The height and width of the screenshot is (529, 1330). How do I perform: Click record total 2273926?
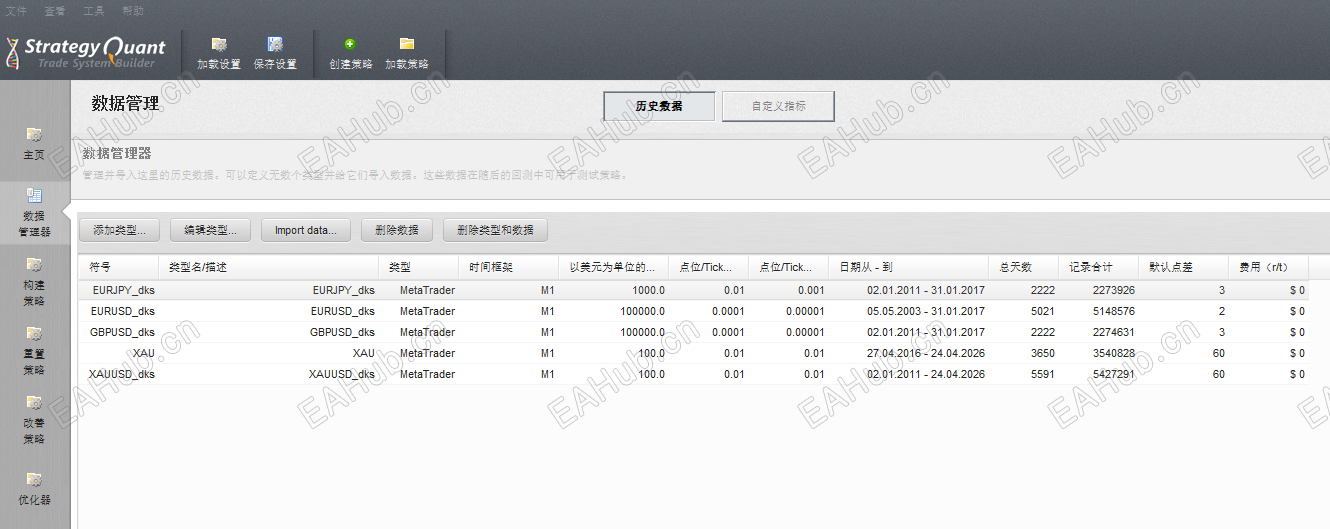pyautogui.click(x=1114, y=290)
